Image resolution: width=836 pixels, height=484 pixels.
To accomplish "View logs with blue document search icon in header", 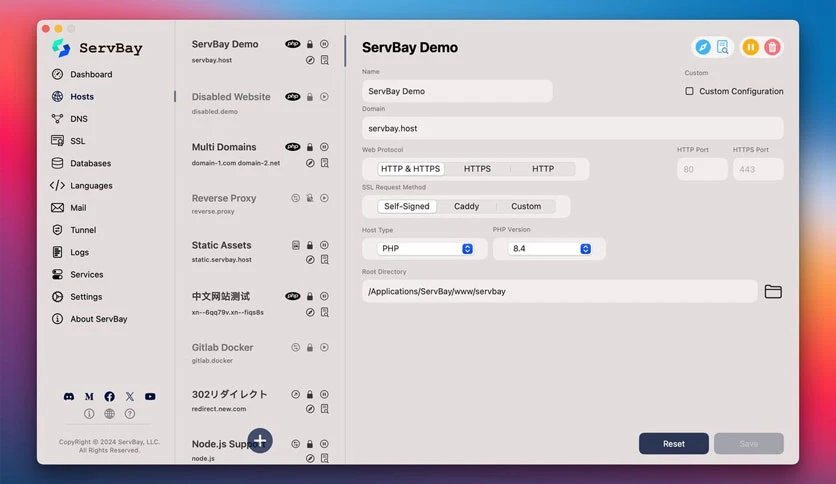I will tap(722, 47).
